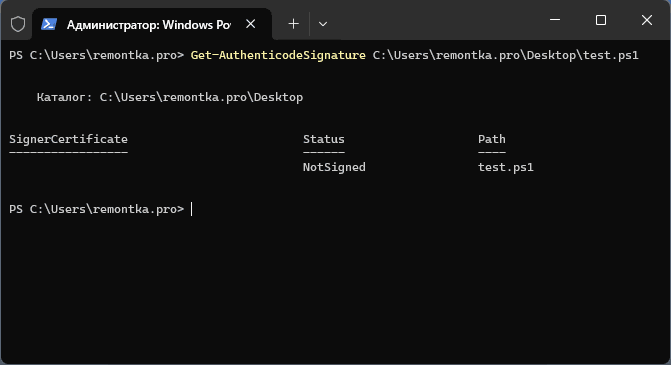Close the terminal window
Screen dimensions: 671x365
pyautogui.click(x=647, y=20)
